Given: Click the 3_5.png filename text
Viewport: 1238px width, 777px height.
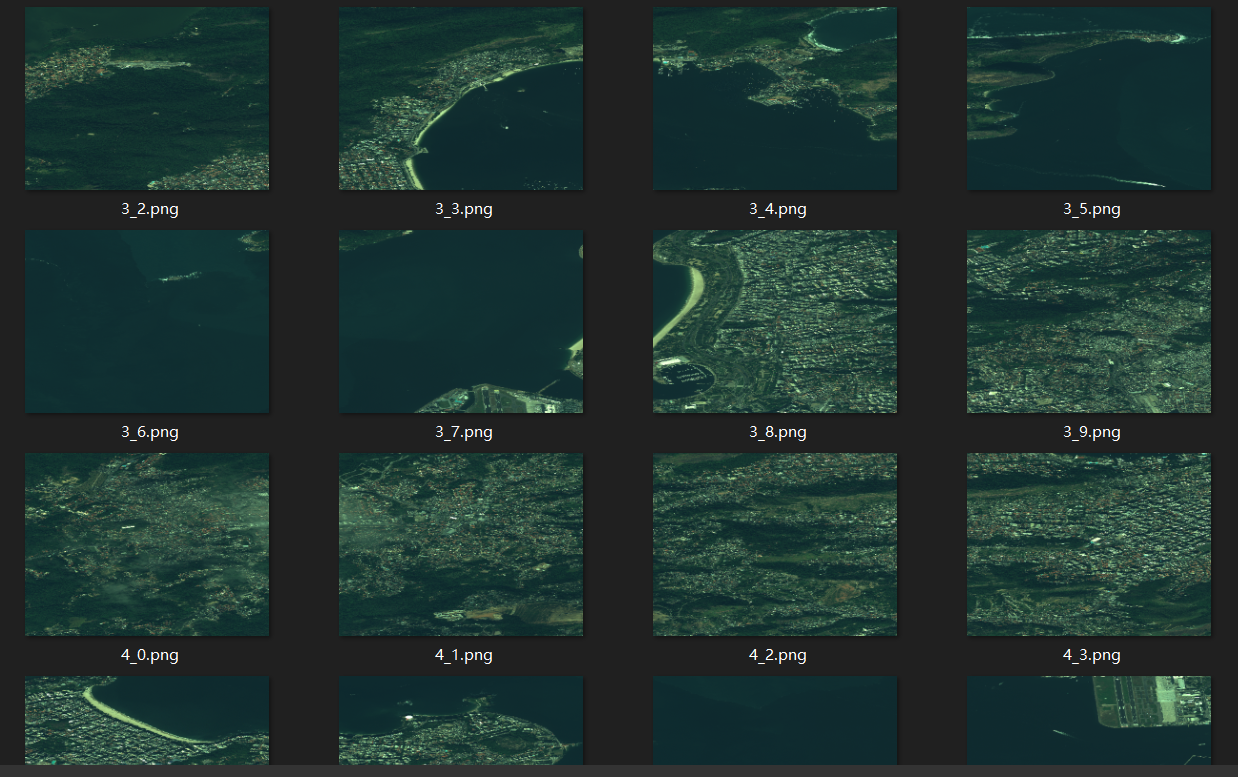Looking at the screenshot, I should 1092,209.
